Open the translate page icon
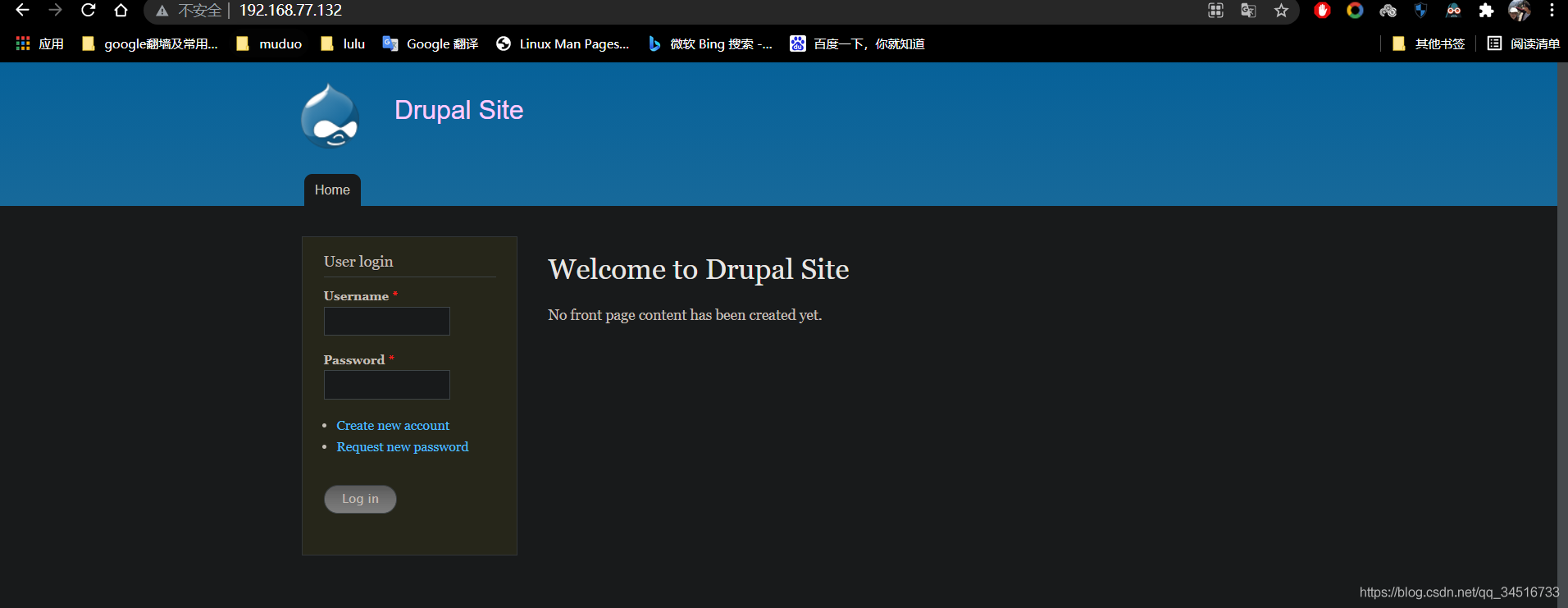 pos(1248,11)
